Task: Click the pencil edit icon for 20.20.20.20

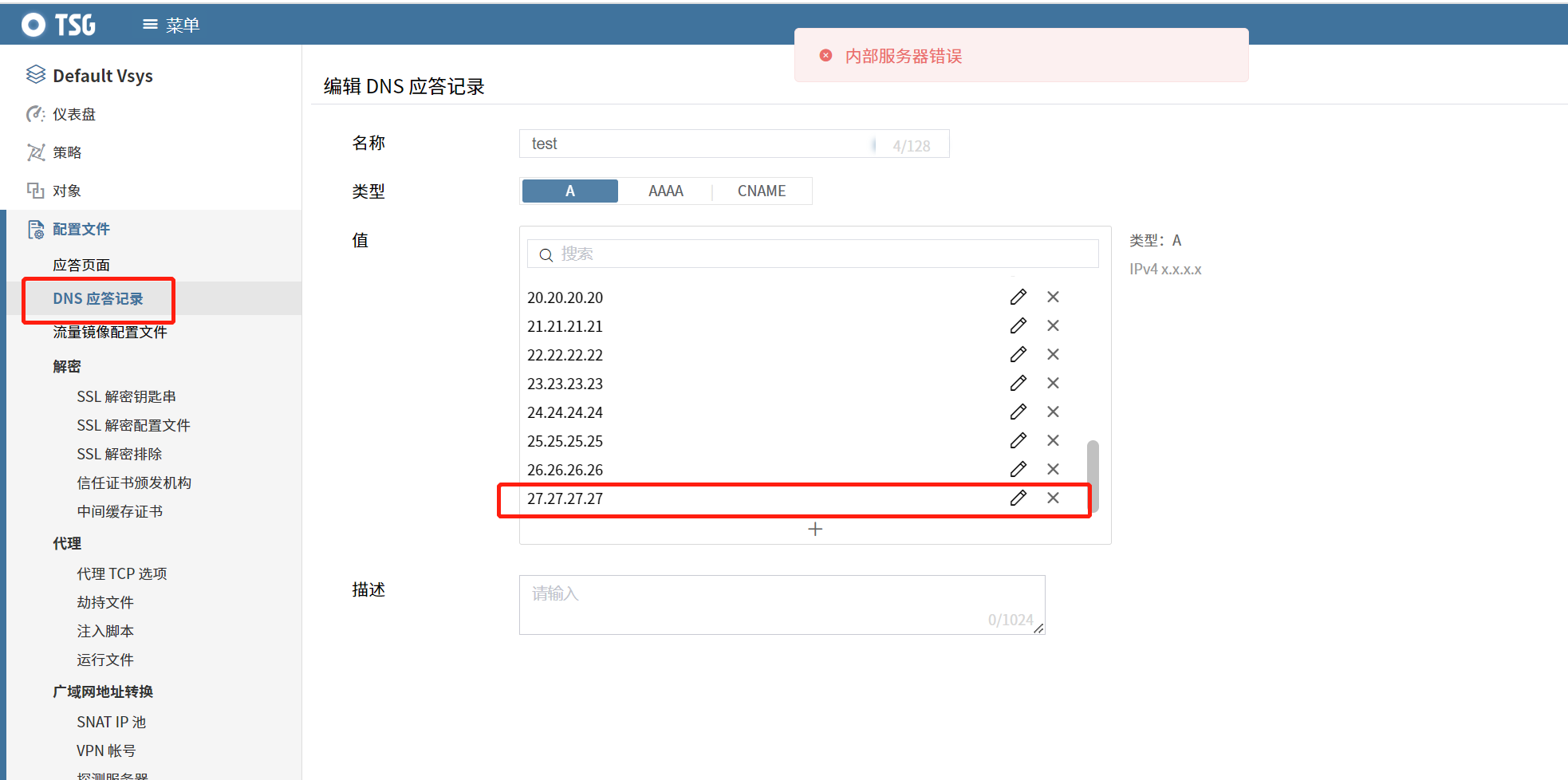Action: tap(1018, 297)
